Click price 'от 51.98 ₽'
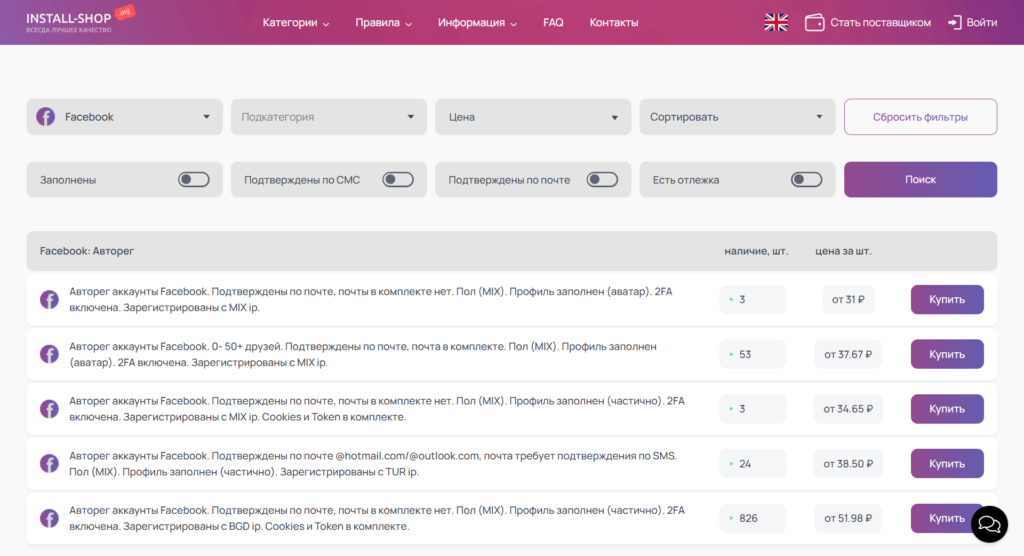The height and width of the screenshot is (556, 1024). pyautogui.click(x=848, y=518)
